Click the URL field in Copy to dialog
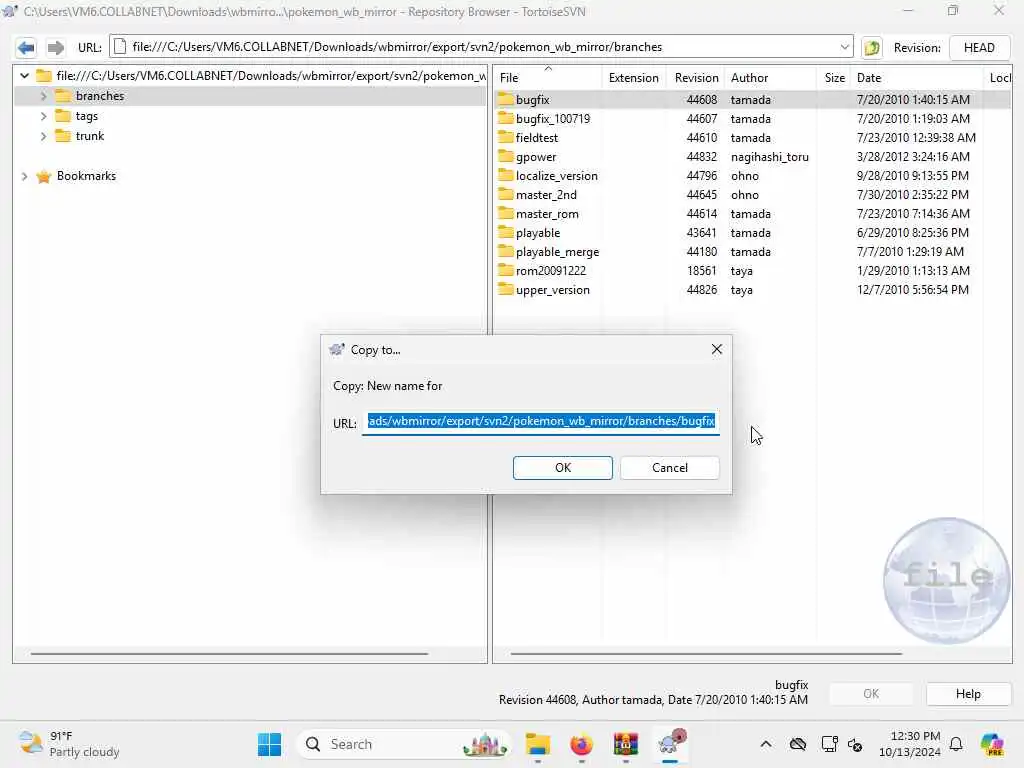Image resolution: width=1024 pixels, height=768 pixels. coord(541,422)
